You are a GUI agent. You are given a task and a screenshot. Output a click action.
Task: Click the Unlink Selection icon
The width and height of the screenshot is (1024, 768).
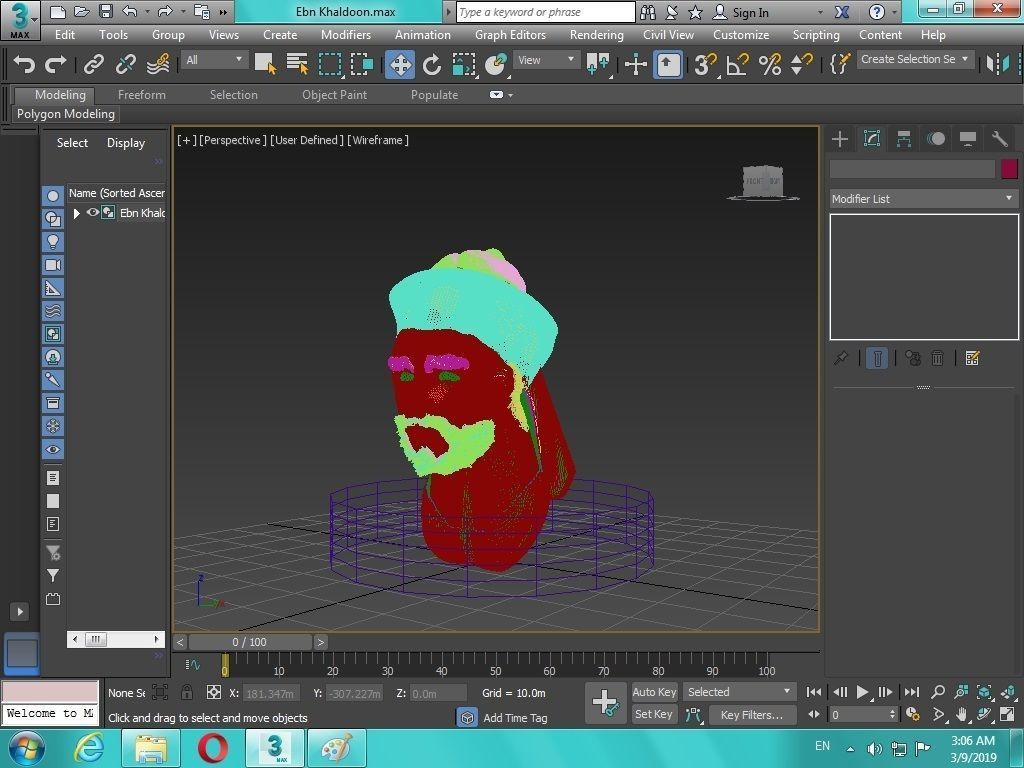[x=125, y=64]
